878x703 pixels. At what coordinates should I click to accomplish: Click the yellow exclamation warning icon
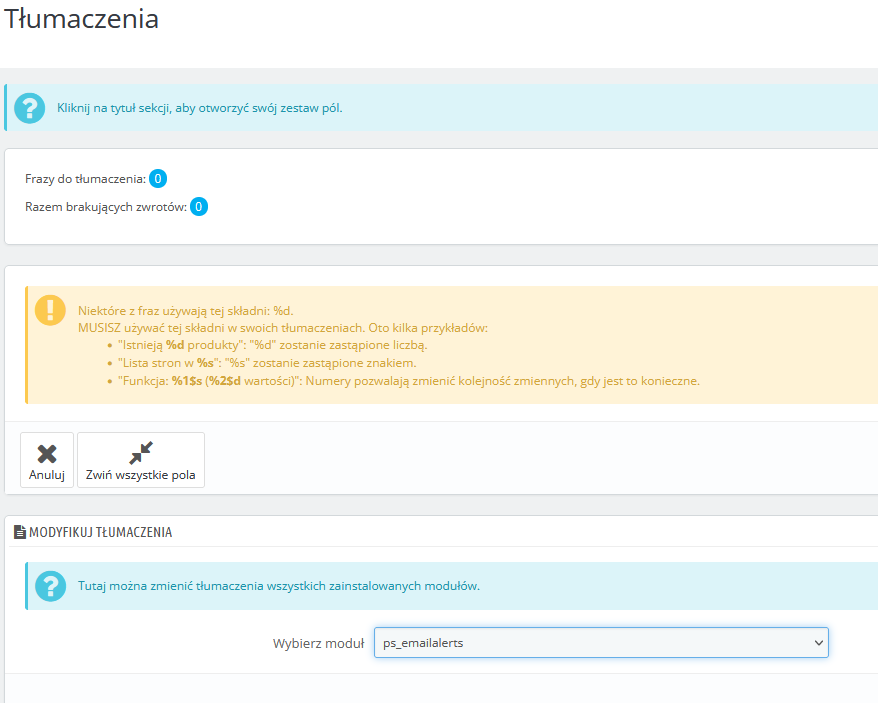pyautogui.click(x=50, y=310)
